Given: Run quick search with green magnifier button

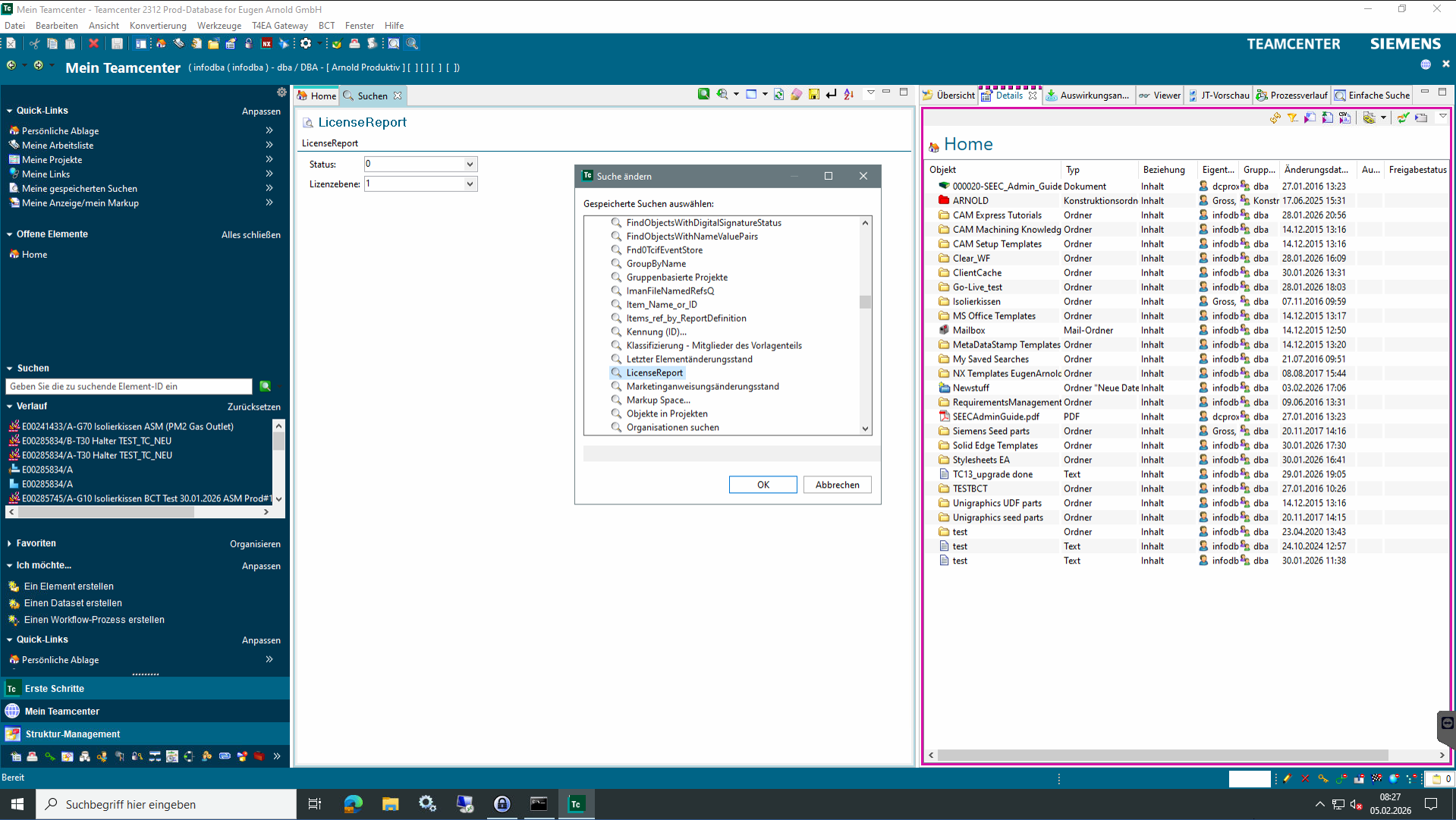Looking at the screenshot, I should pos(265,387).
